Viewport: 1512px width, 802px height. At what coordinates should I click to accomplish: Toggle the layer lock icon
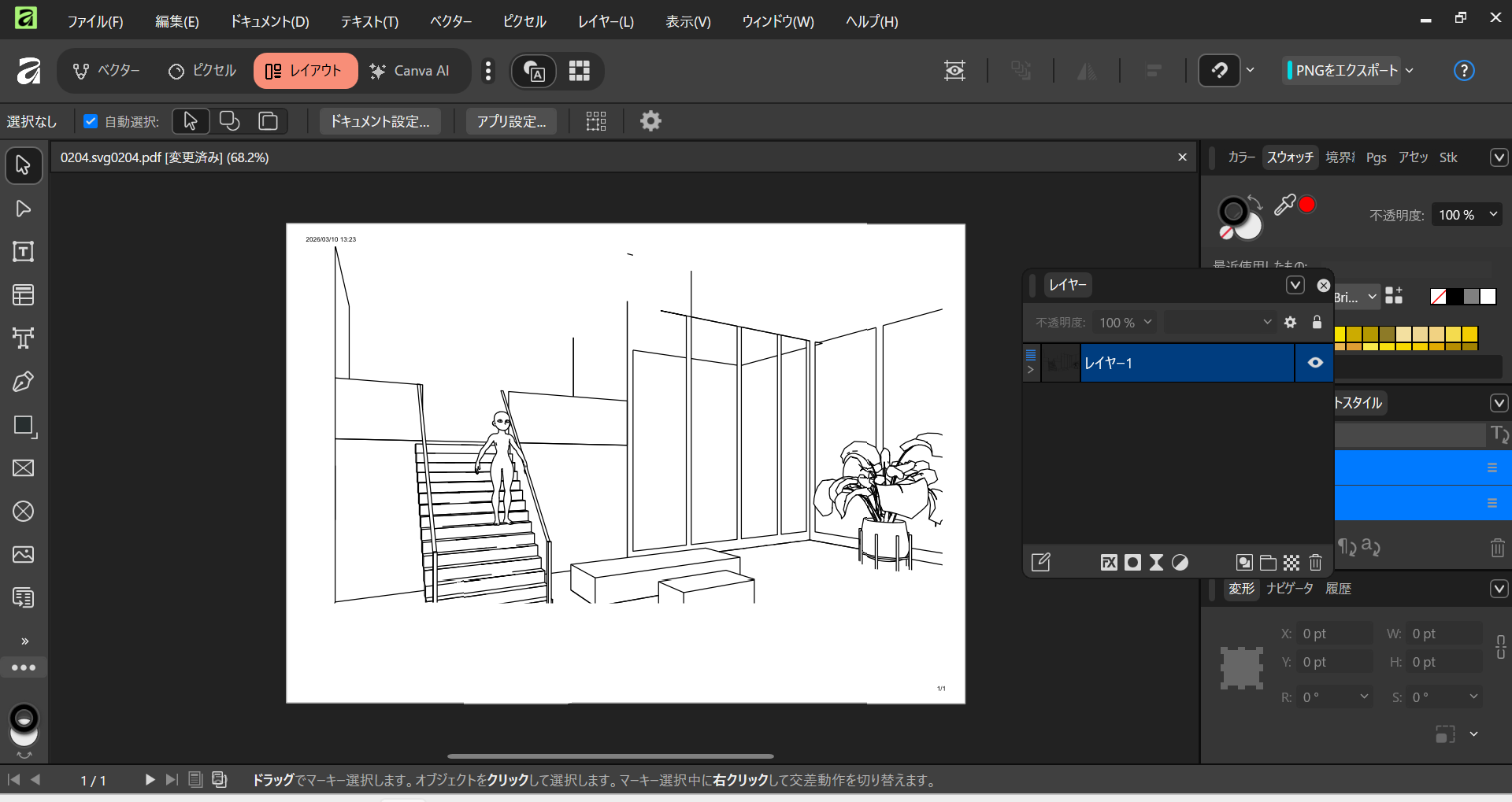1317,322
